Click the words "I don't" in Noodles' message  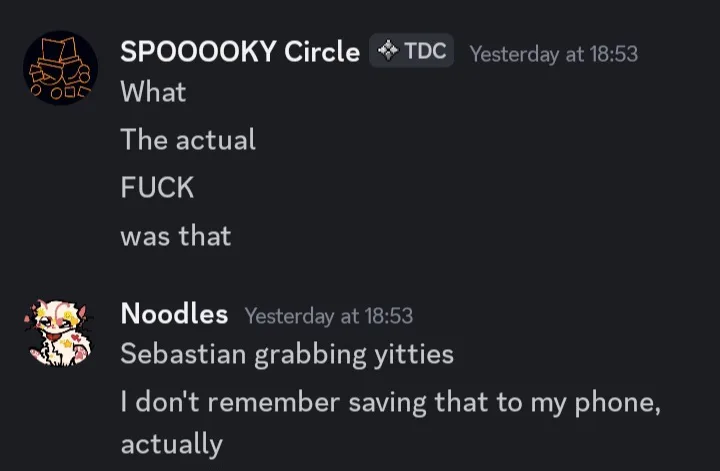click(153, 402)
